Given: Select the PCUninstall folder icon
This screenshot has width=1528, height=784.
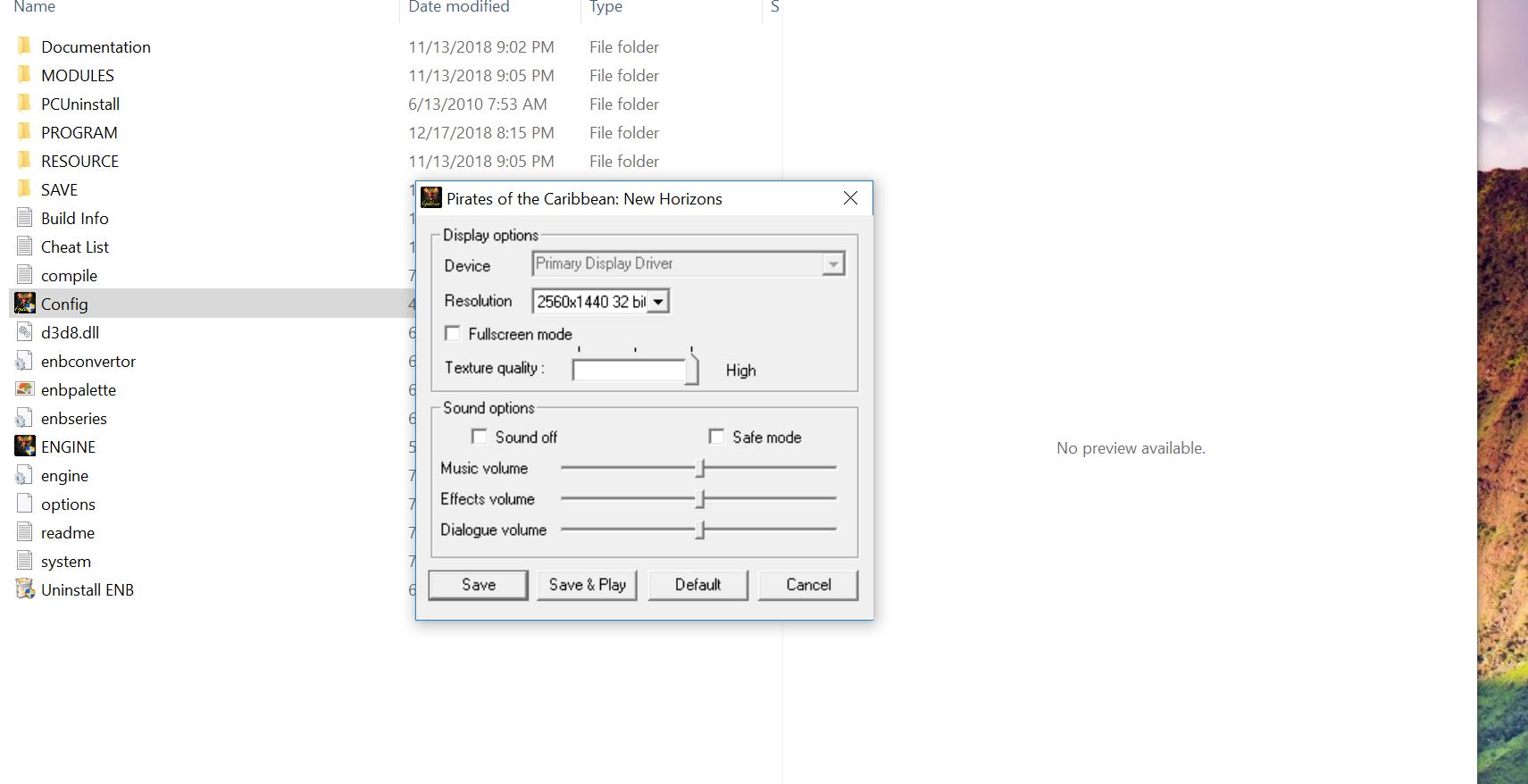Looking at the screenshot, I should click(x=24, y=103).
